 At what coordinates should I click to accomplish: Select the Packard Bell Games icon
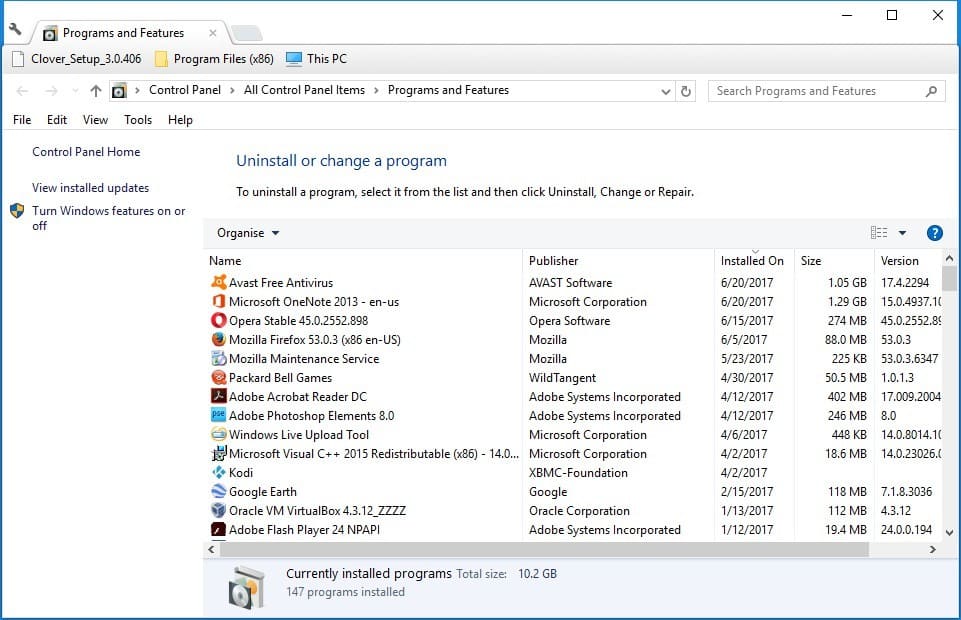(218, 377)
